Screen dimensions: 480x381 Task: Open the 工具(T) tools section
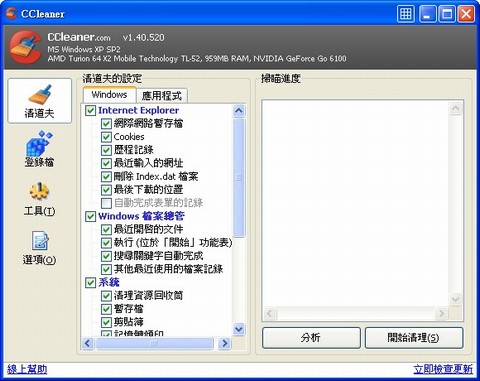pyautogui.click(x=39, y=199)
